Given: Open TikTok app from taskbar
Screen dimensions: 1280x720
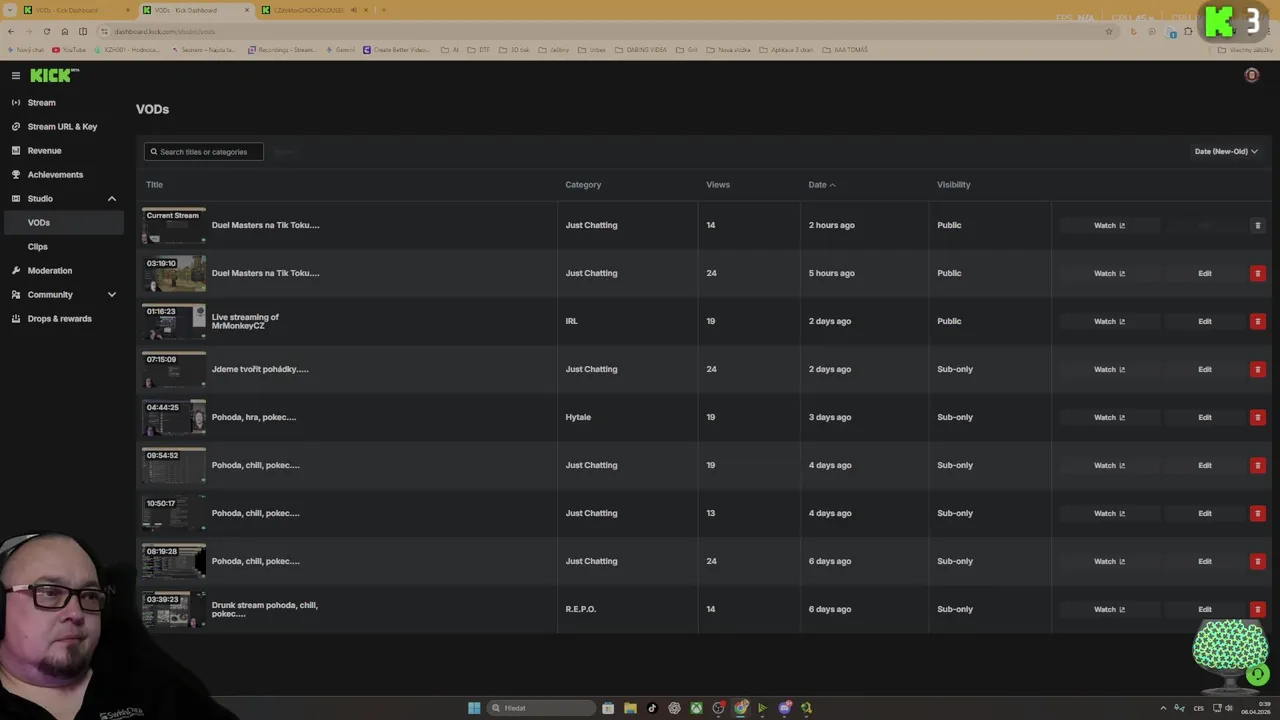Looking at the screenshot, I should point(652,708).
